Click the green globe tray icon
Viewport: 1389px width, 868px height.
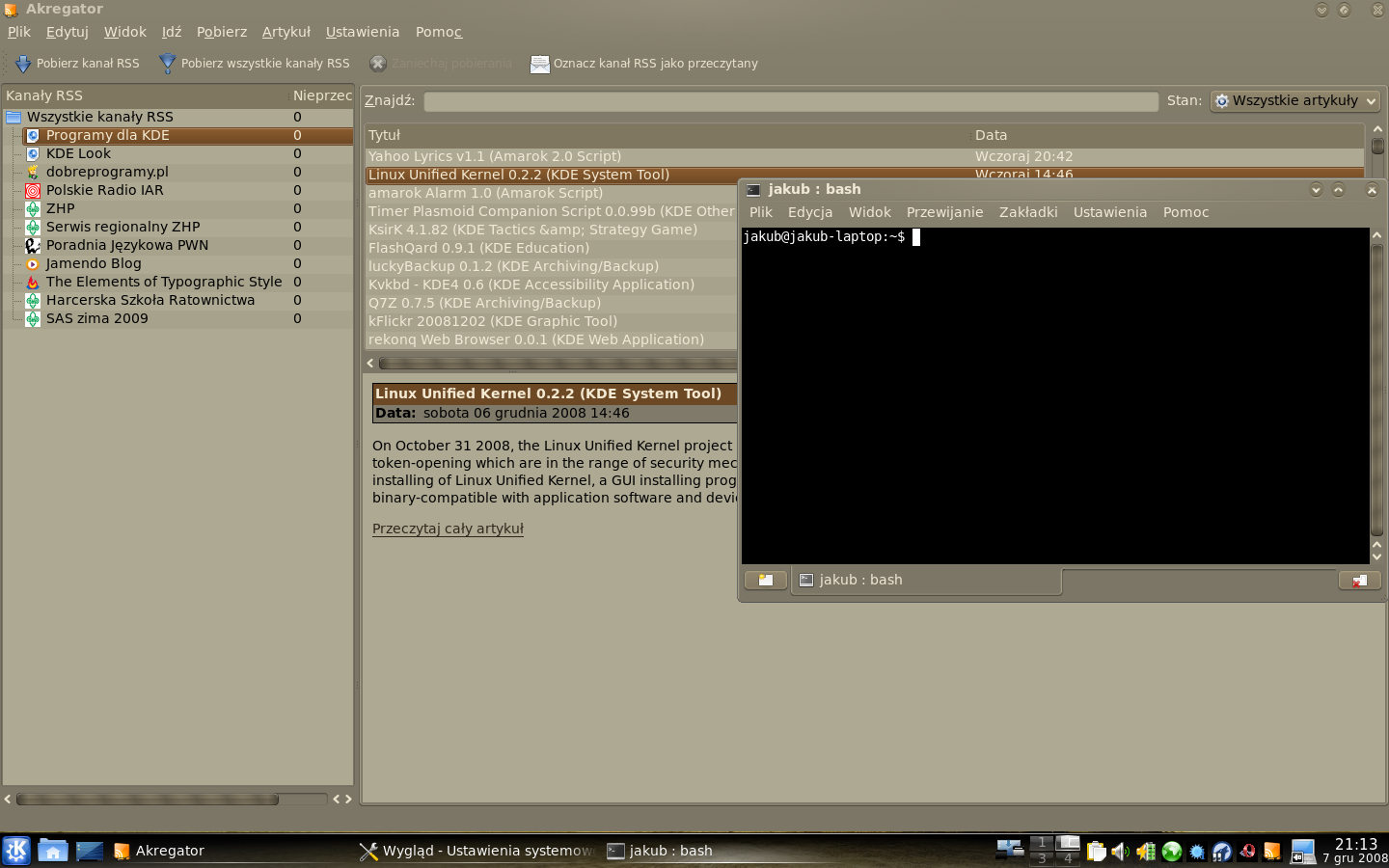[x=1172, y=852]
